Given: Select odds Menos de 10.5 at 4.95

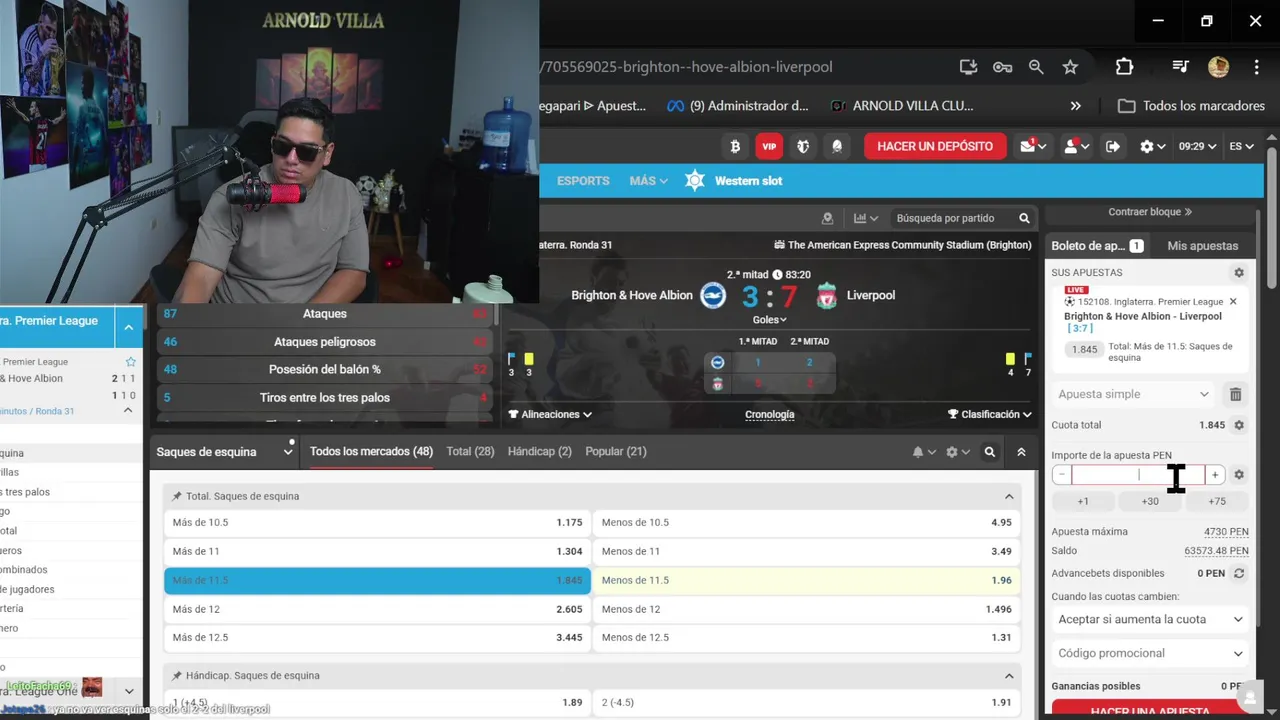Looking at the screenshot, I should (x=806, y=522).
